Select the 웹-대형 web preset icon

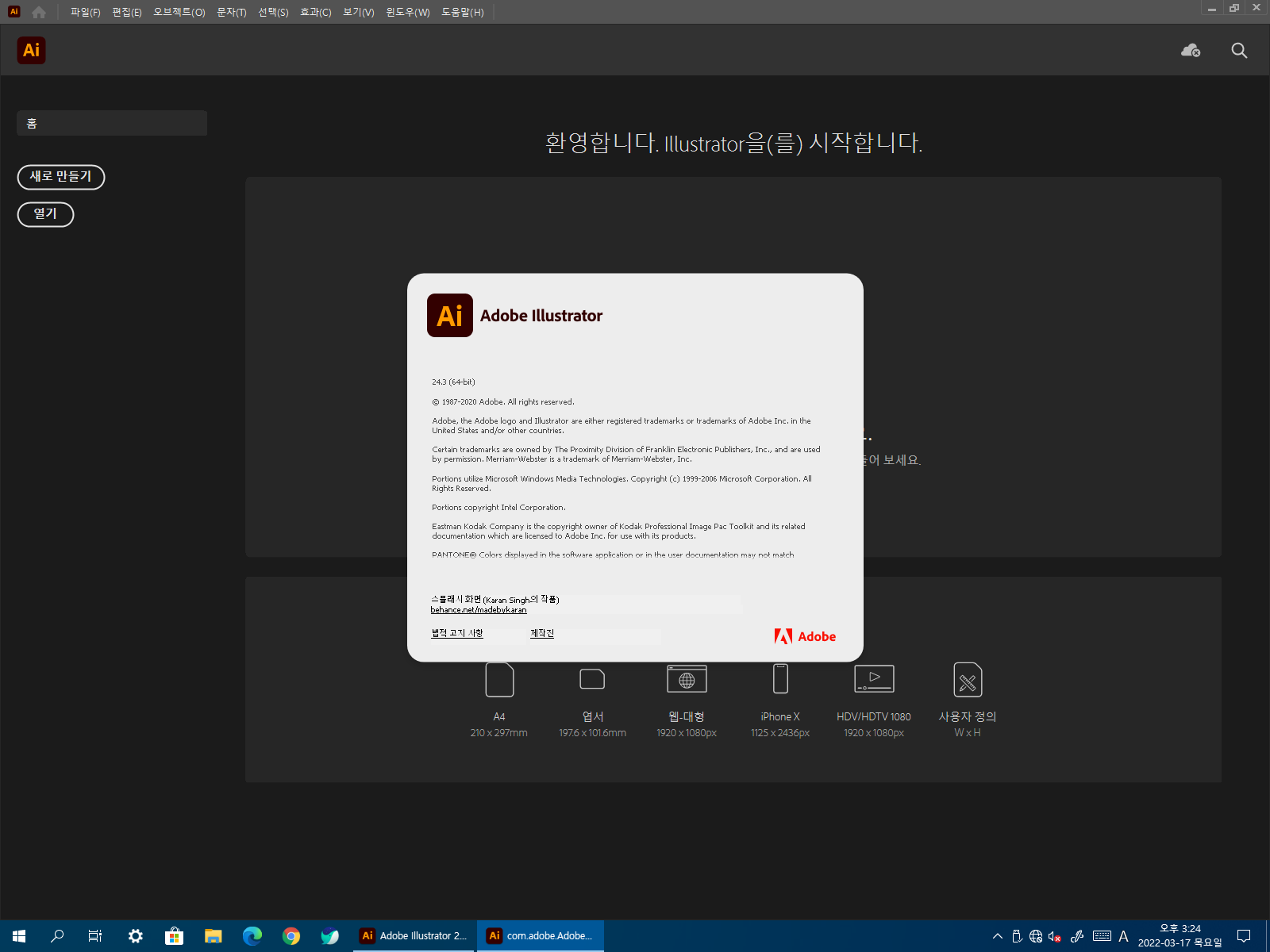click(687, 679)
